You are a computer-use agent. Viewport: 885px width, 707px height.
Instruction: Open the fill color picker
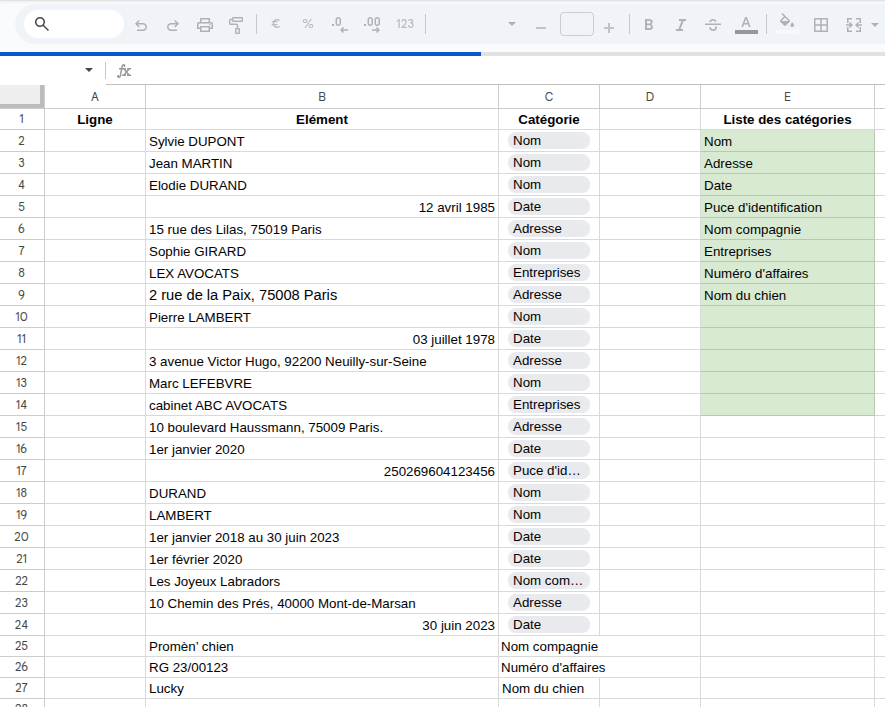coord(787,24)
